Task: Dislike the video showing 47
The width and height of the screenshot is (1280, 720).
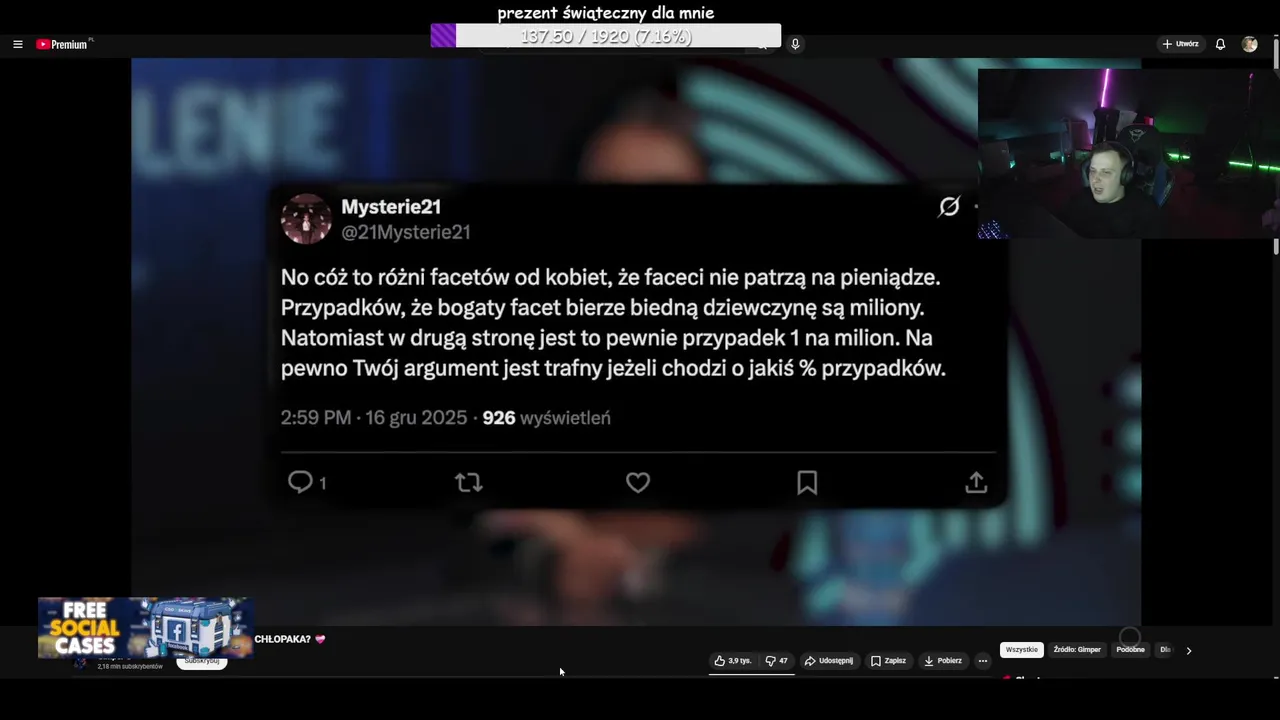Action: click(x=777, y=661)
